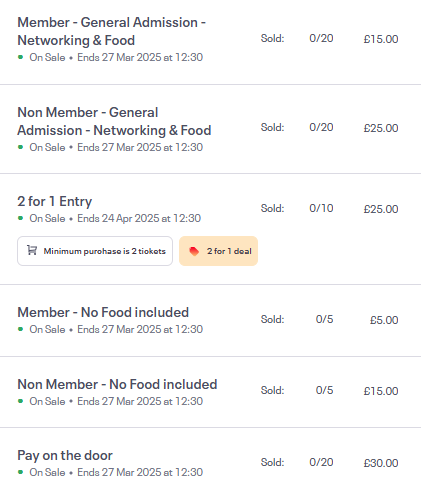The width and height of the screenshot is (421, 498).
Task: Click the 2 for 1 deal badge
Action: coord(218,251)
